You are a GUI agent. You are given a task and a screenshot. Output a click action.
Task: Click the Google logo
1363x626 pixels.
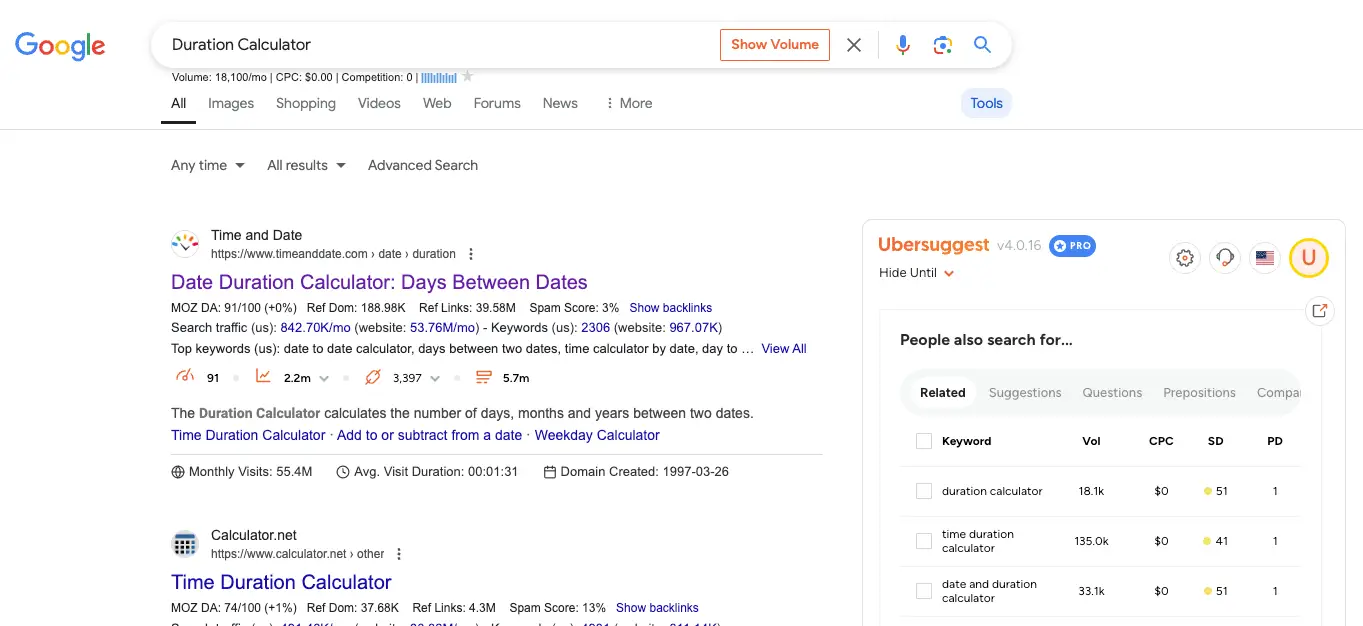60,45
